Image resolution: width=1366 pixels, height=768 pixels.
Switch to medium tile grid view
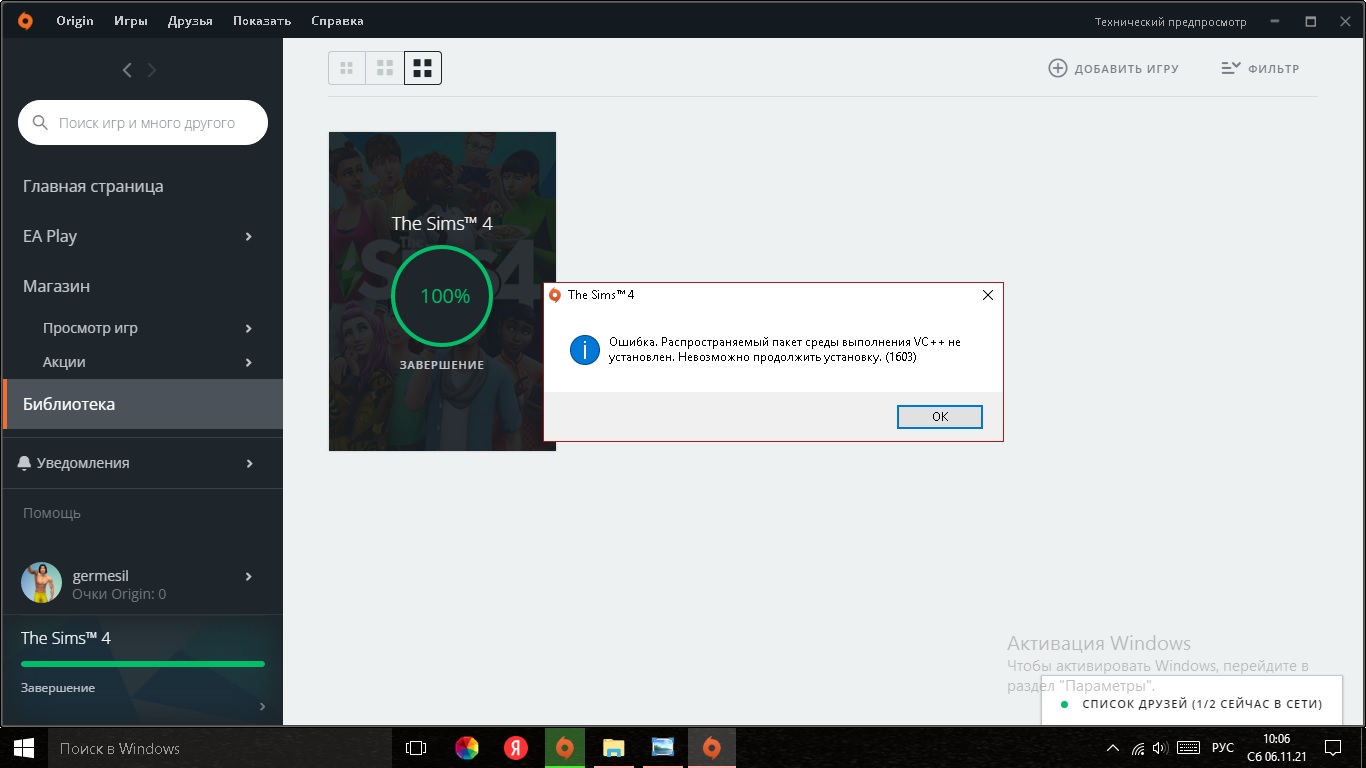point(385,68)
